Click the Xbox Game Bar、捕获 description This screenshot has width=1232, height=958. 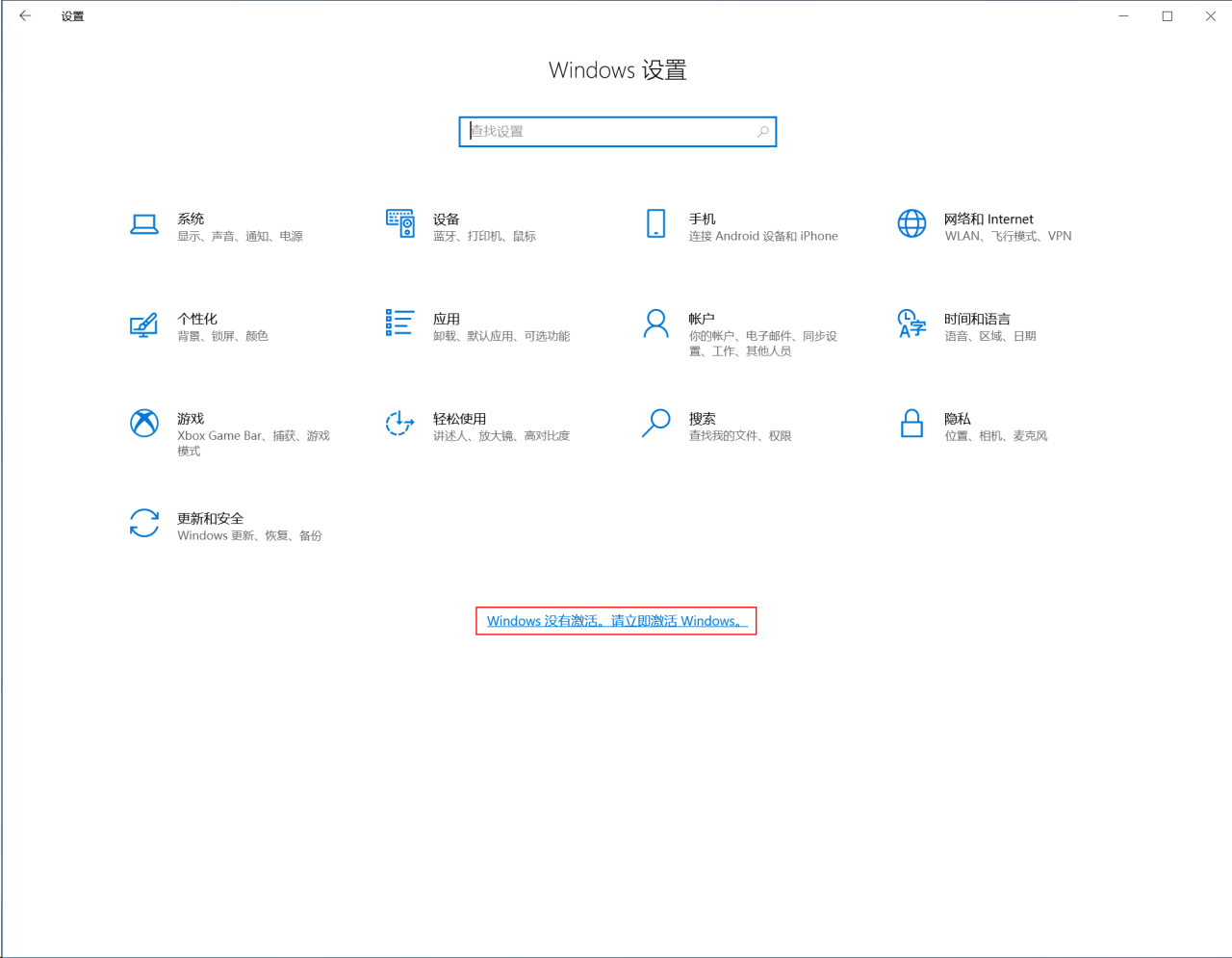(x=253, y=444)
